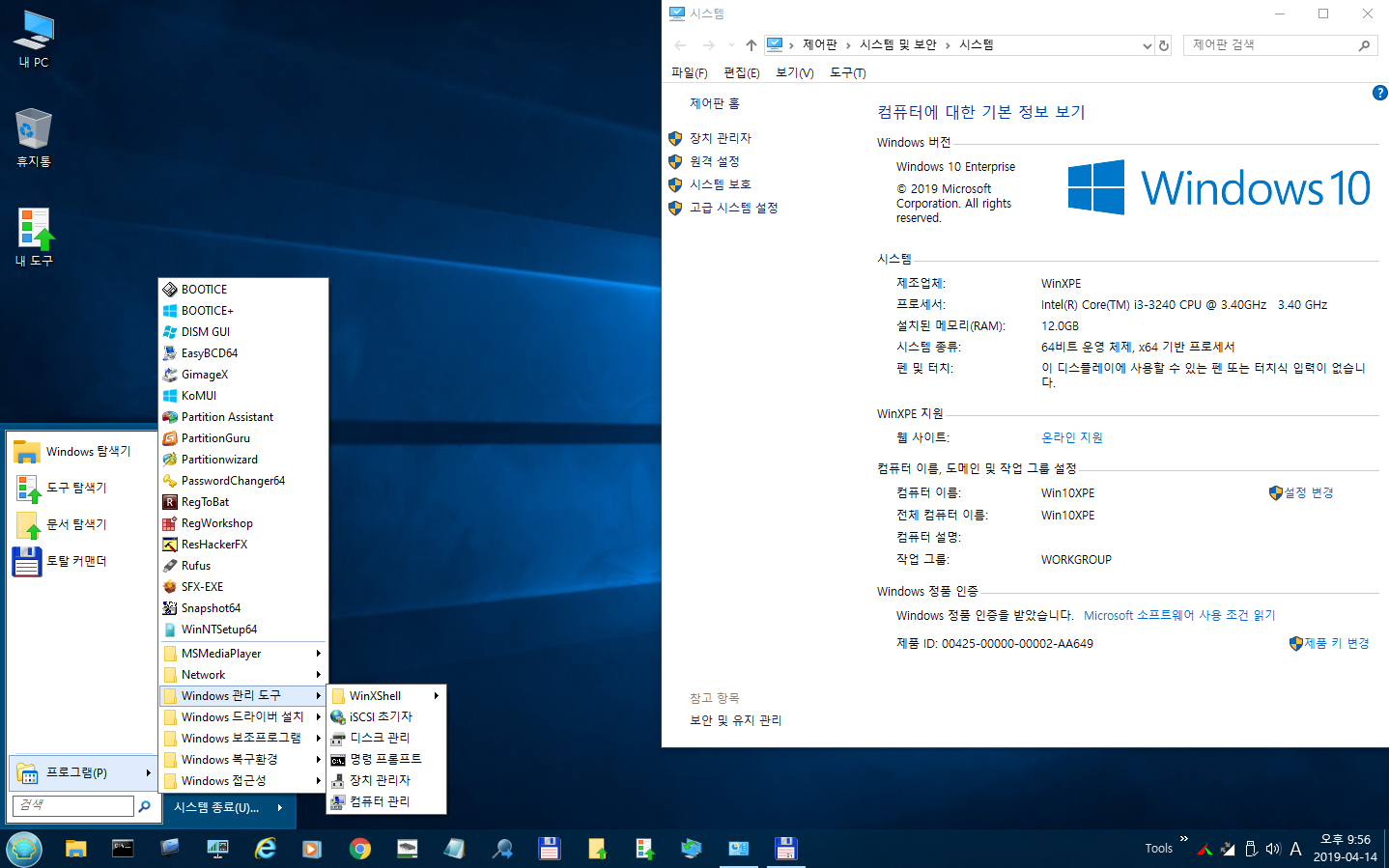Launch PartitionGuru
Viewport: 1389px width, 868px height.
click(243, 437)
